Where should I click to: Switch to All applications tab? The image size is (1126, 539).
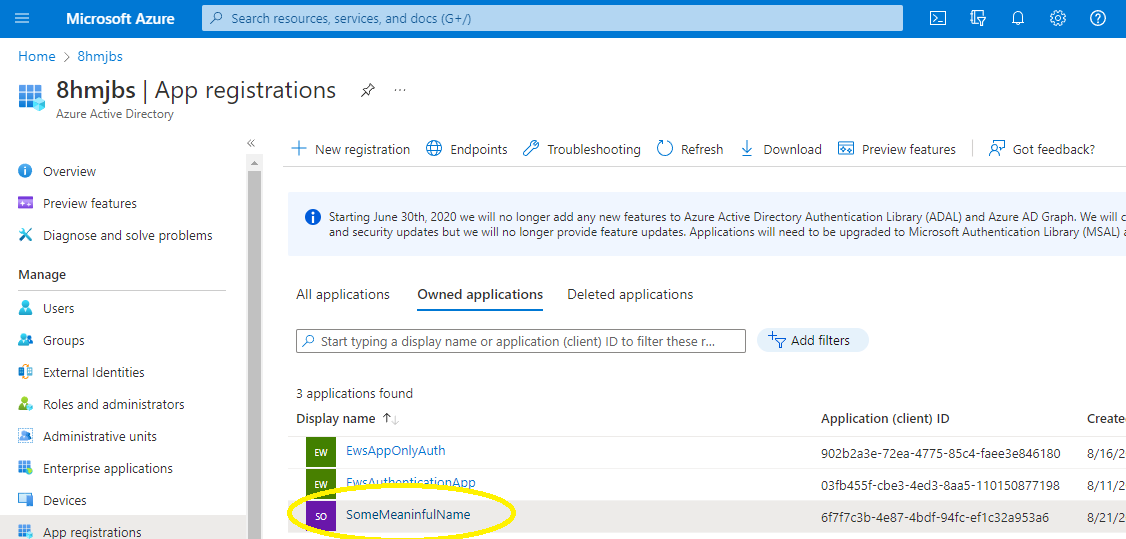click(343, 294)
